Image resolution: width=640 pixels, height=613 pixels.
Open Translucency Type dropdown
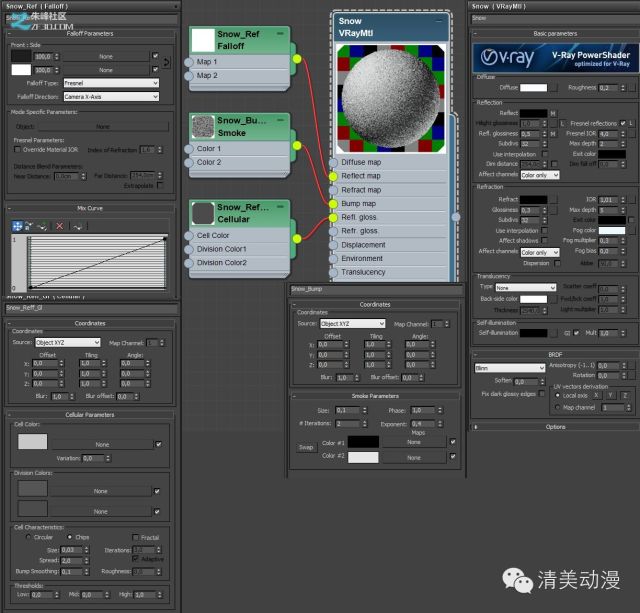coord(526,288)
